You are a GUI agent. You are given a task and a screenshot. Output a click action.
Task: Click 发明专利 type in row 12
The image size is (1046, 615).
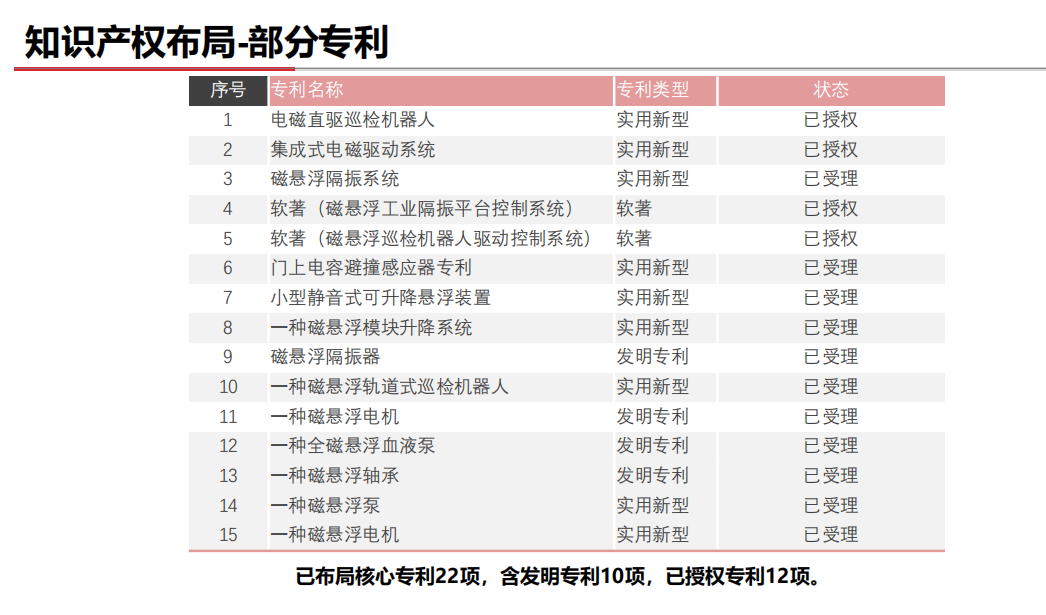(652, 446)
